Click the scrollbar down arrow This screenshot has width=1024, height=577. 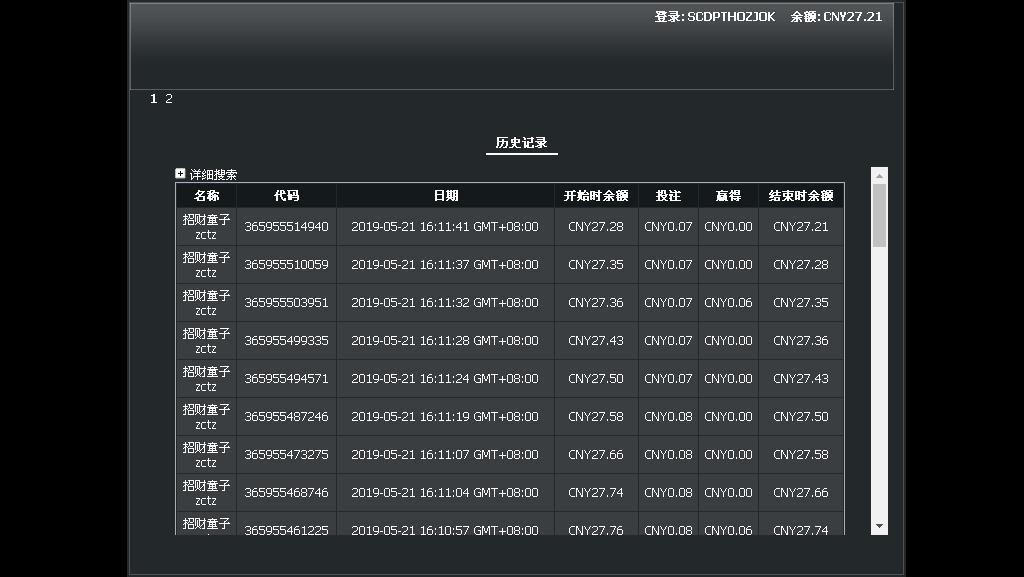[879, 526]
